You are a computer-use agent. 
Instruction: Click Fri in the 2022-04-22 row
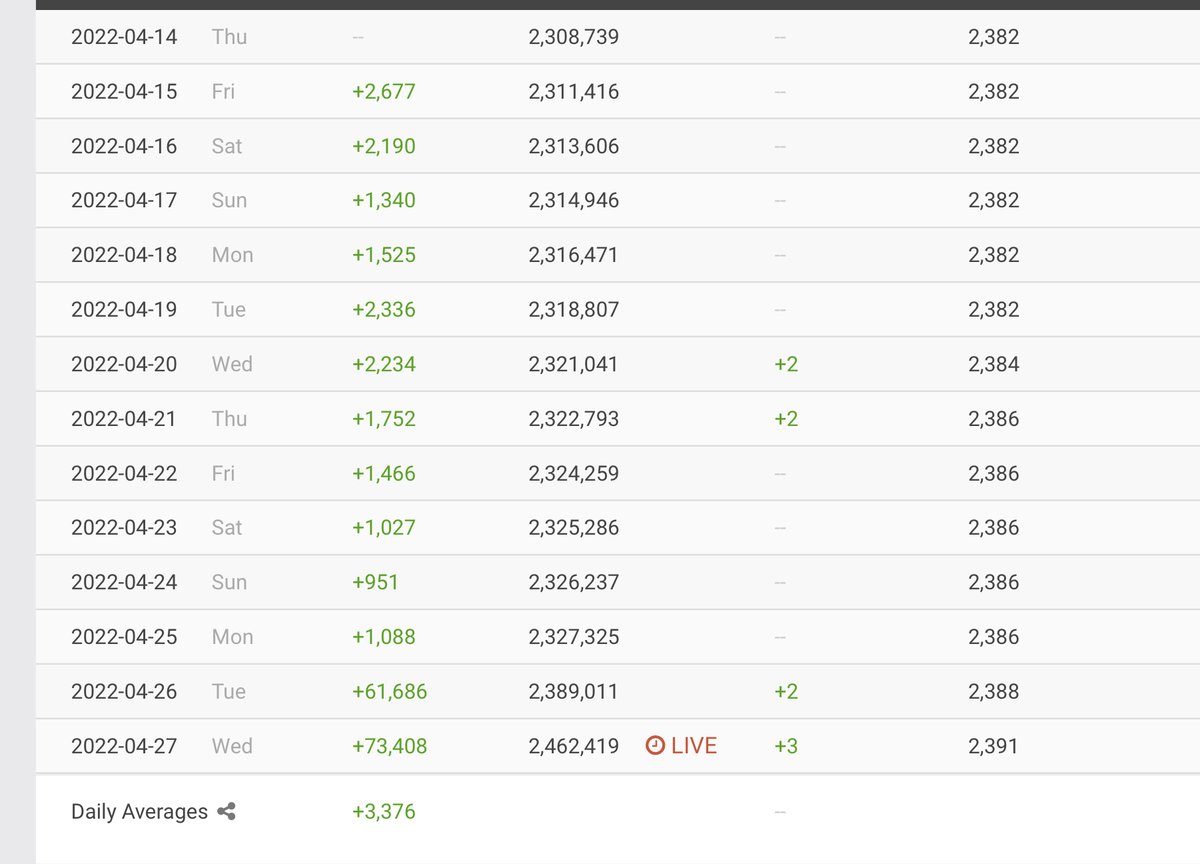coord(224,473)
